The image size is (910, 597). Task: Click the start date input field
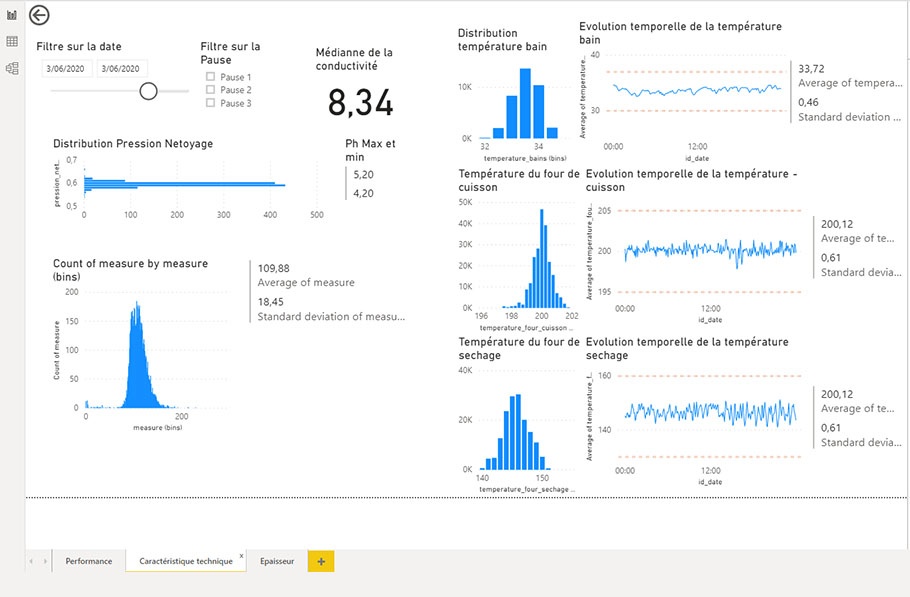(x=67, y=69)
